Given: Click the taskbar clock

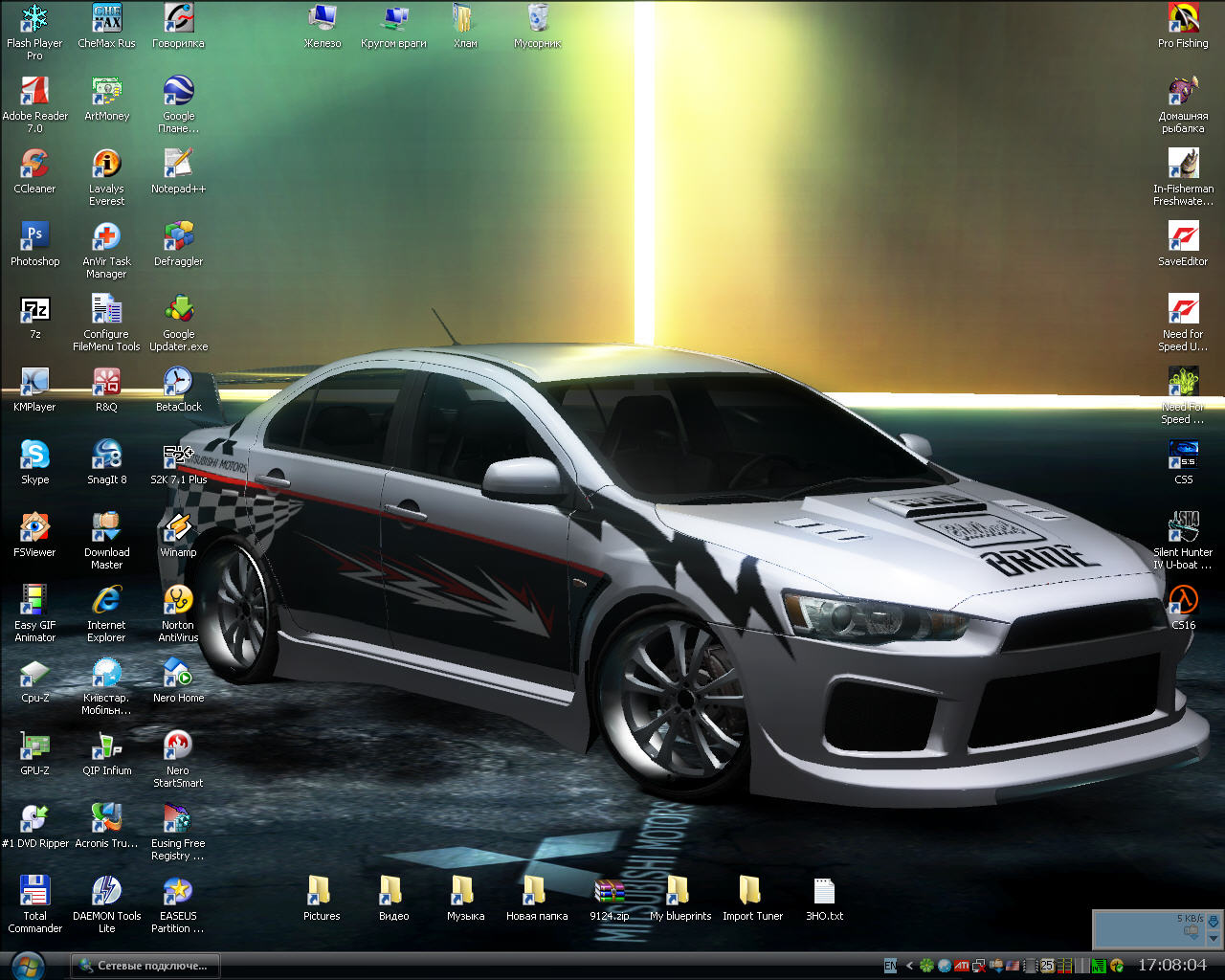Looking at the screenshot, I should pos(1171,966).
